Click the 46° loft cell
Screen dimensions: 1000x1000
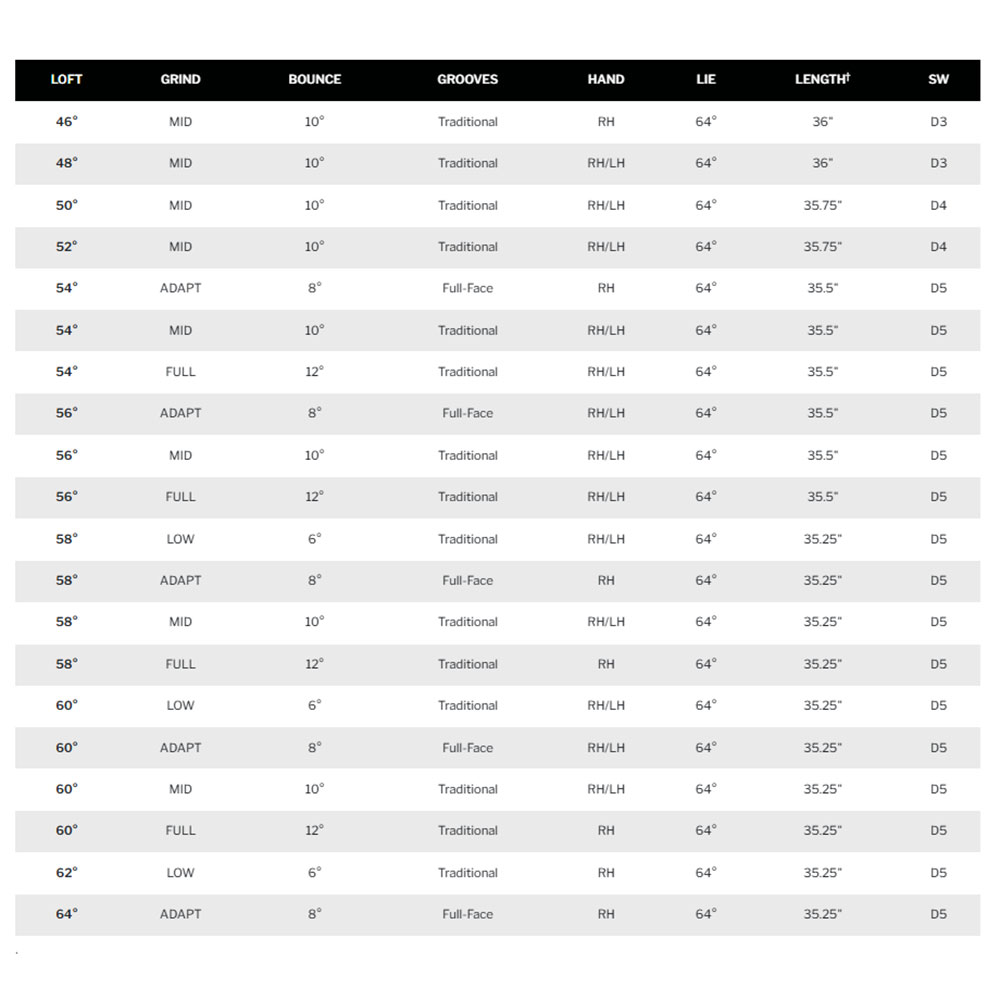click(x=66, y=122)
